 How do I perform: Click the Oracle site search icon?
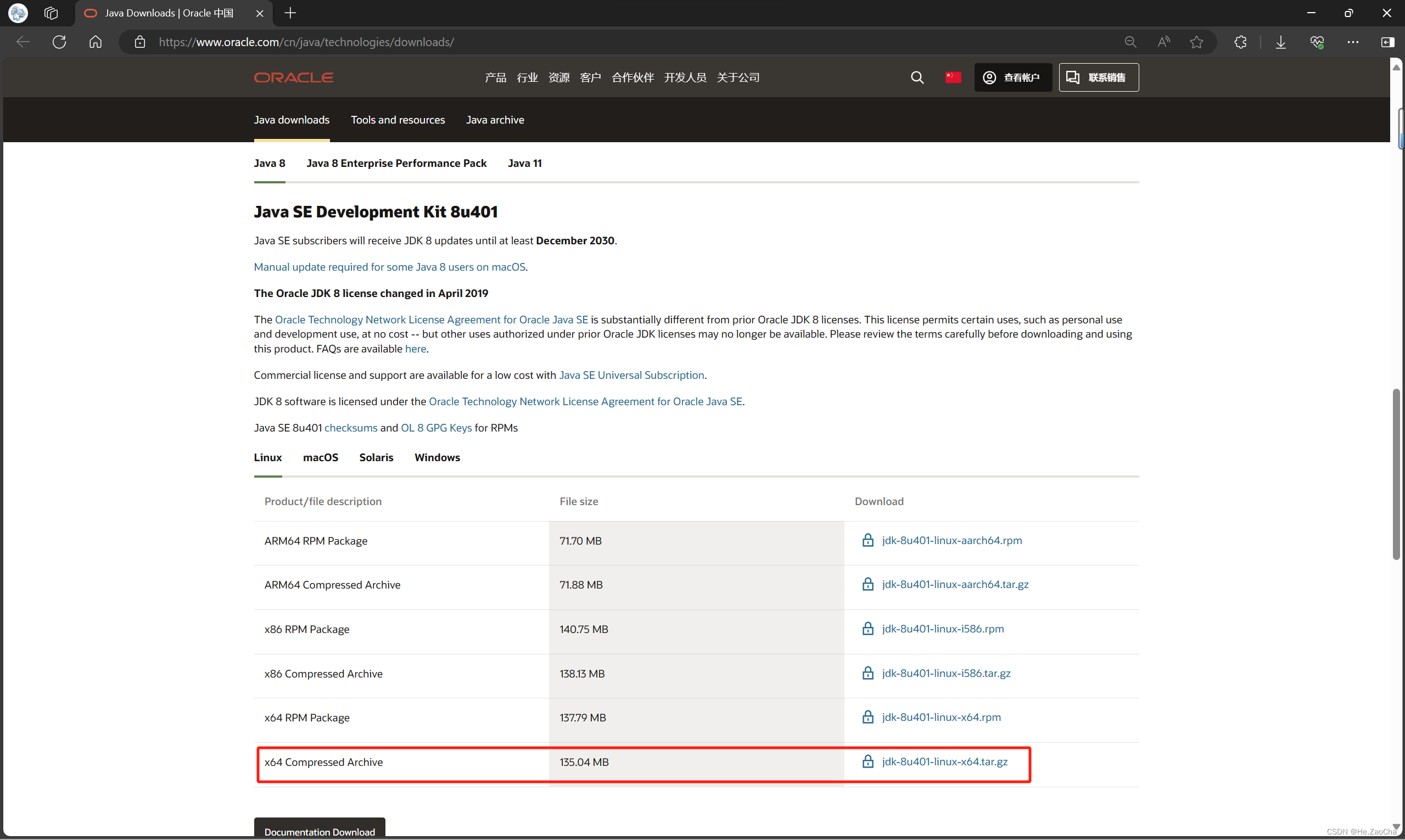coord(917,77)
